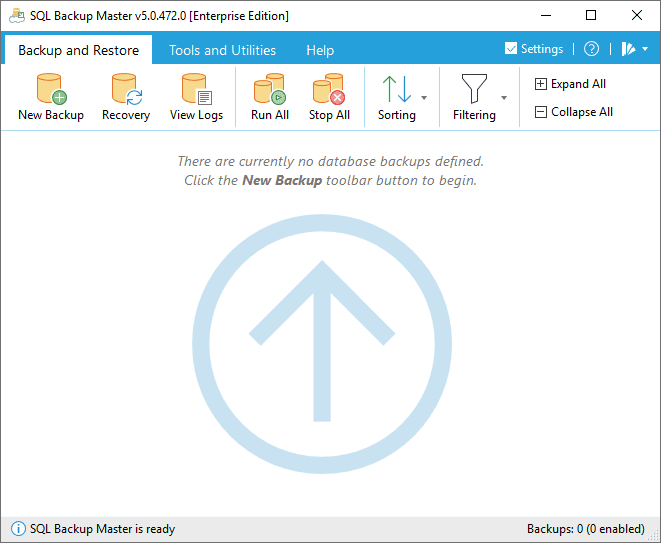The height and width of the screenshot is (543, 661).
Task: Open the Recovery tool
Action: (126, 97)
